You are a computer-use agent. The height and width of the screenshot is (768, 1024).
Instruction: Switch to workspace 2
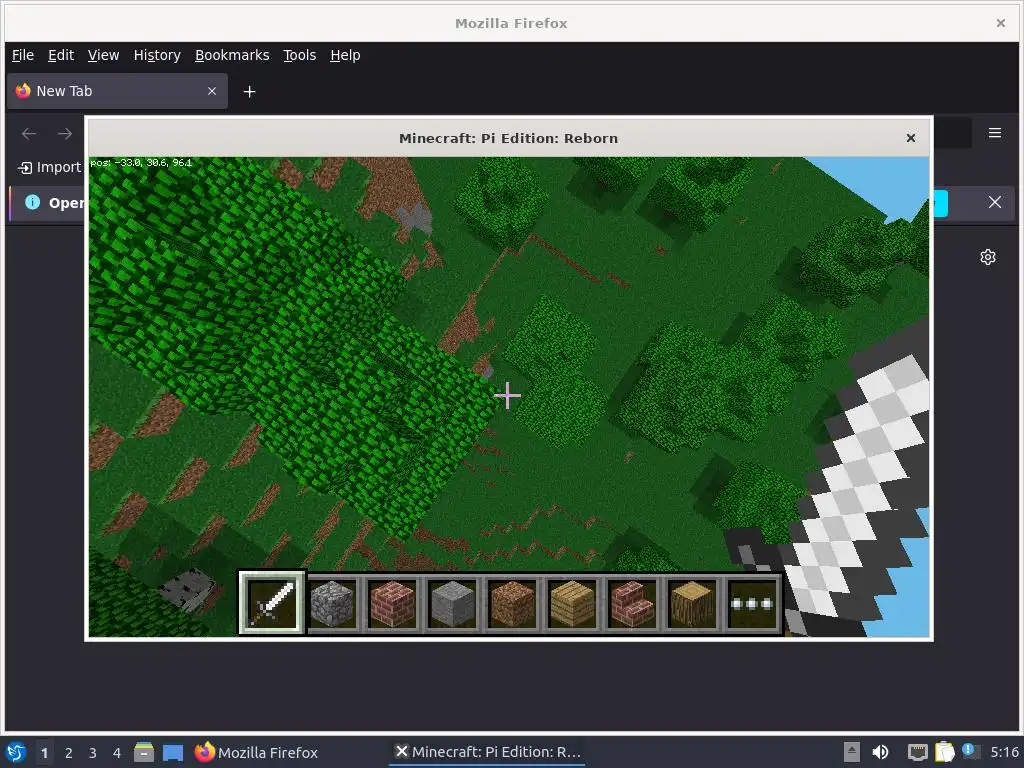[x=69, y=753]
